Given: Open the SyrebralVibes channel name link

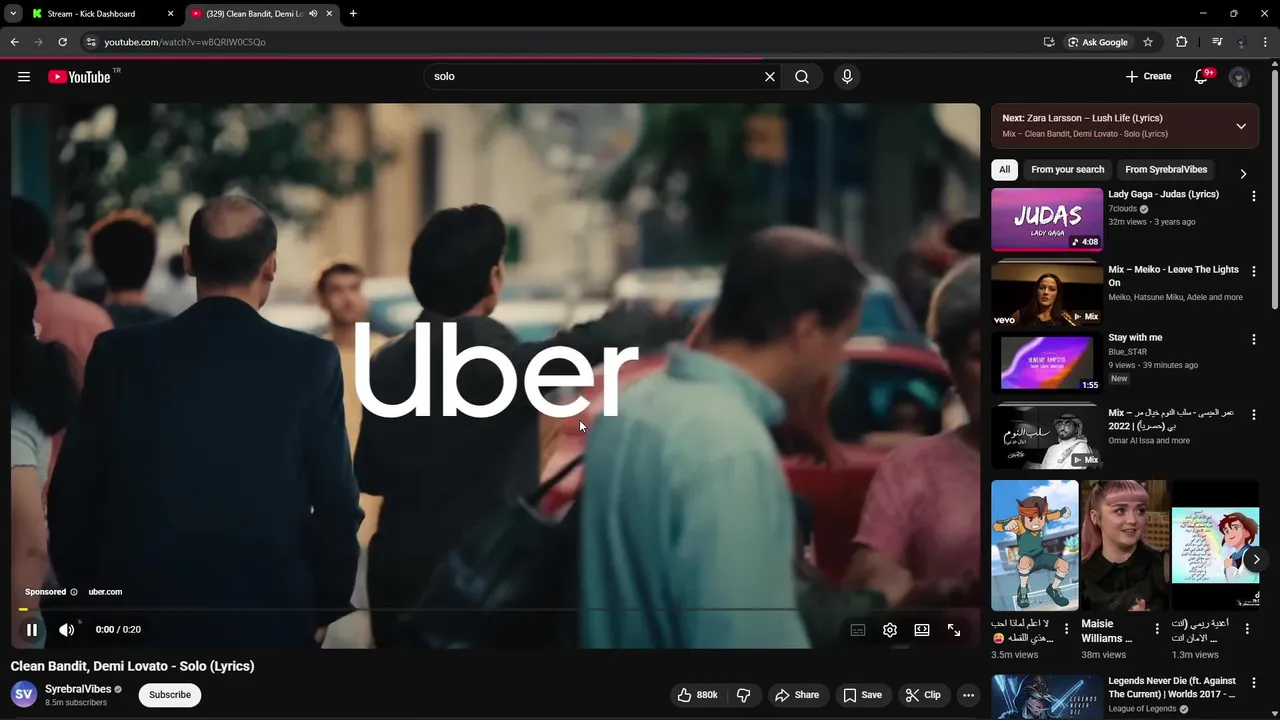Looking at the screenshot, I should 78,689.
